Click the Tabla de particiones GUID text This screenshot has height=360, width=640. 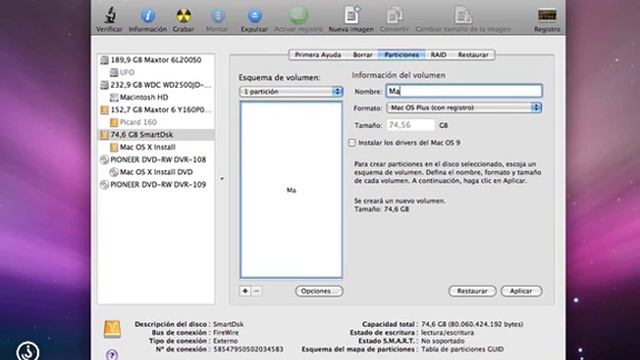coord(462,349)
